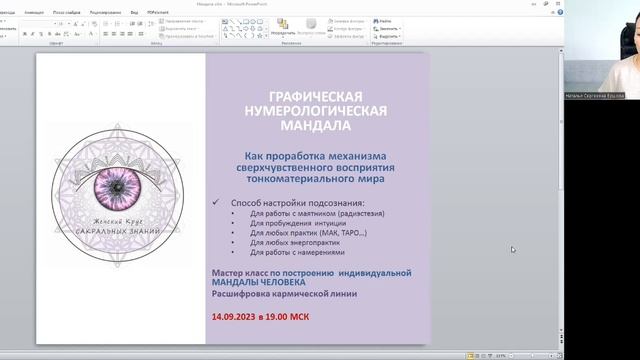Select the Right Arrow shape in the shapes gallery

(x=246, y=29)
